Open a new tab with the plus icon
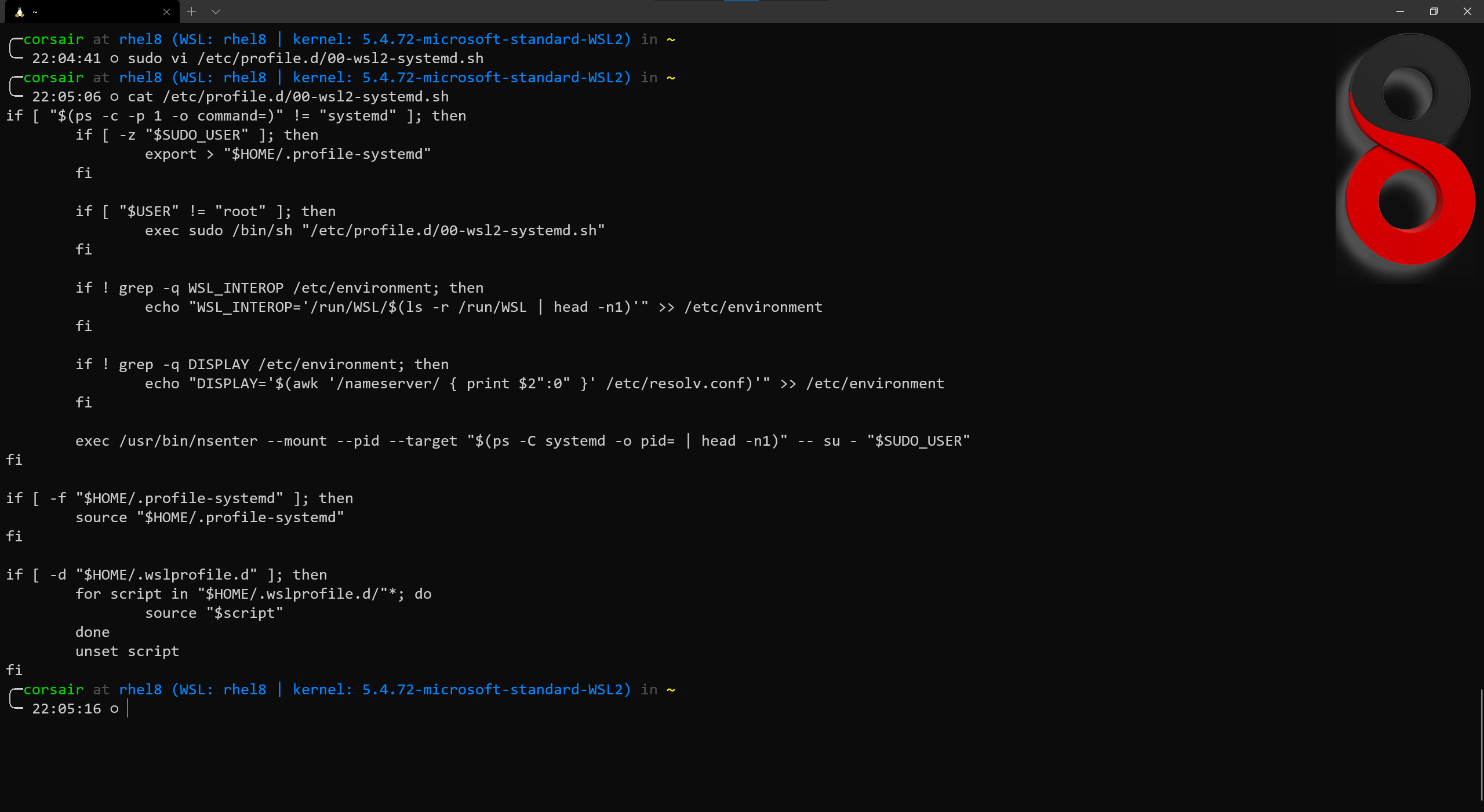Viewport: 1484px width, 812px height. (x=191, y=11)
